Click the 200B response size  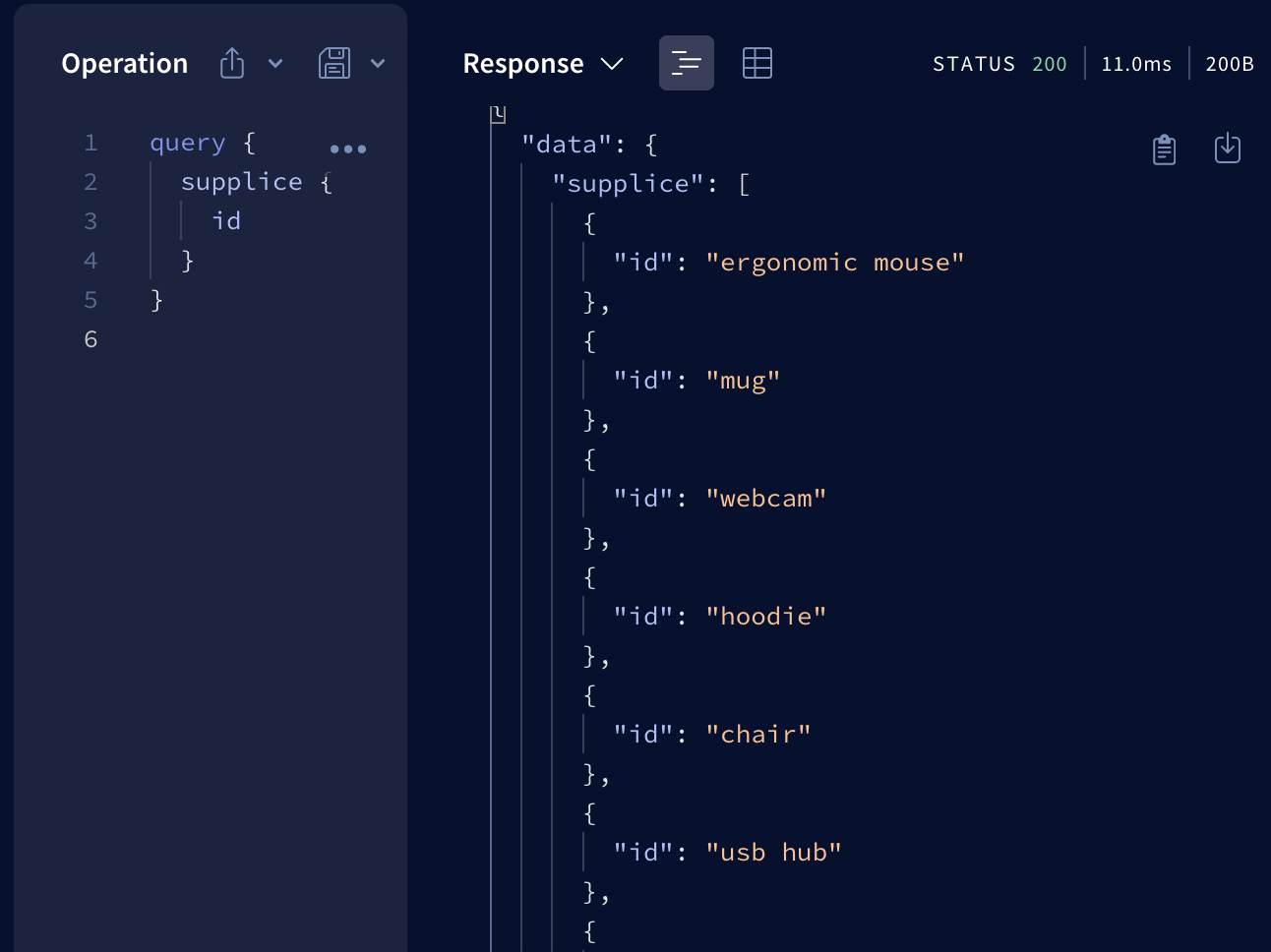click(1230, 64)
